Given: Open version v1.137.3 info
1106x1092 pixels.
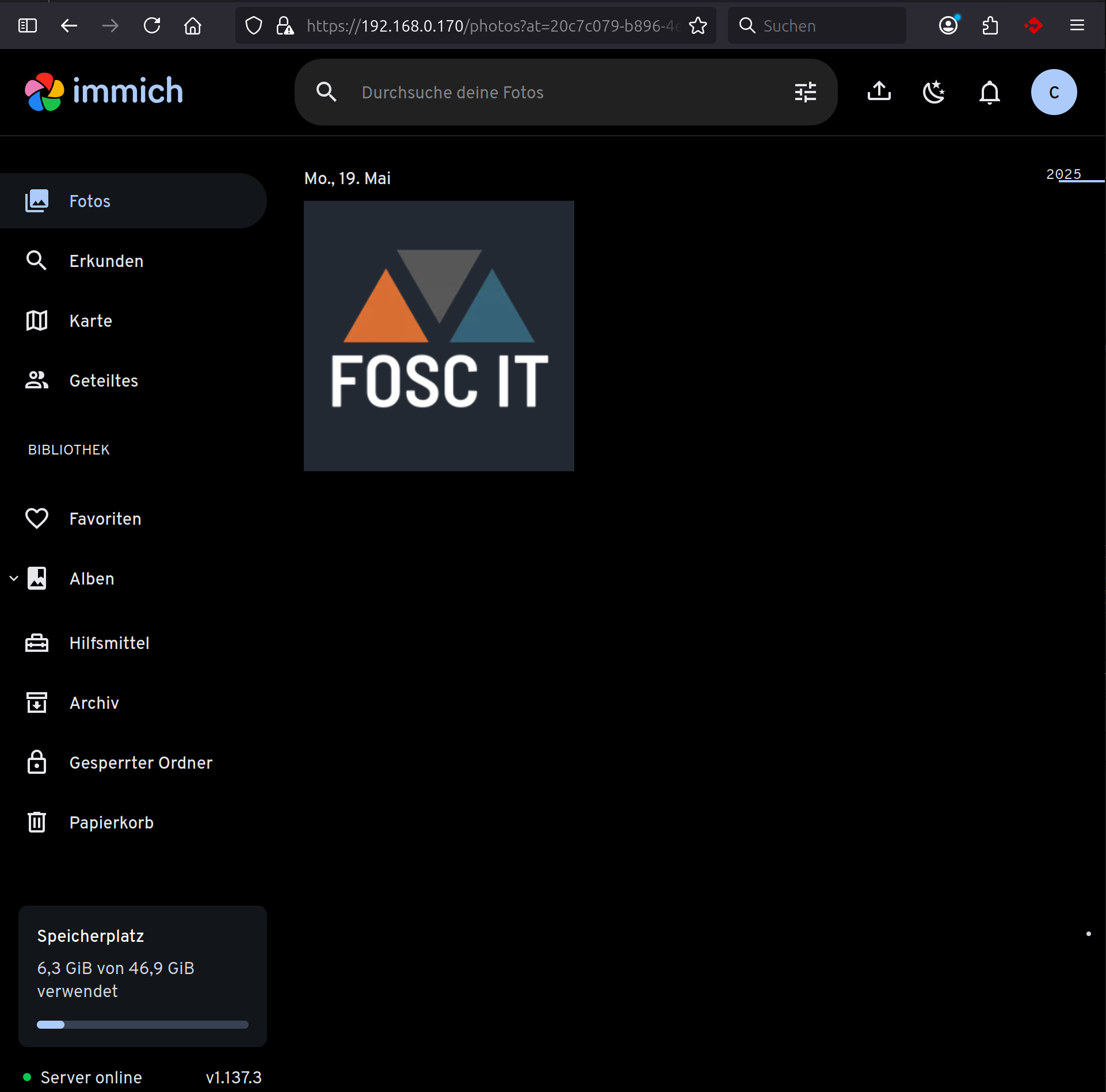Looking at the screenshot, I should pos(234,1078).
